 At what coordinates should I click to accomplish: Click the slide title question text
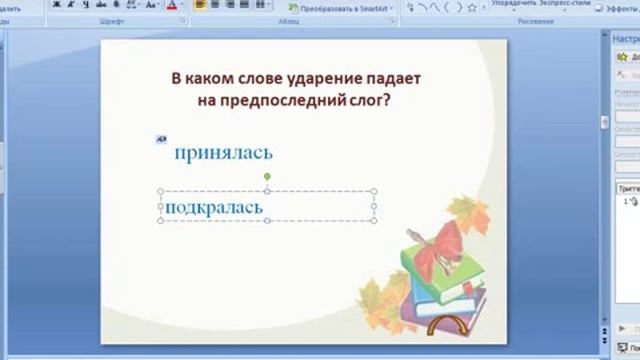click(296, 89)
